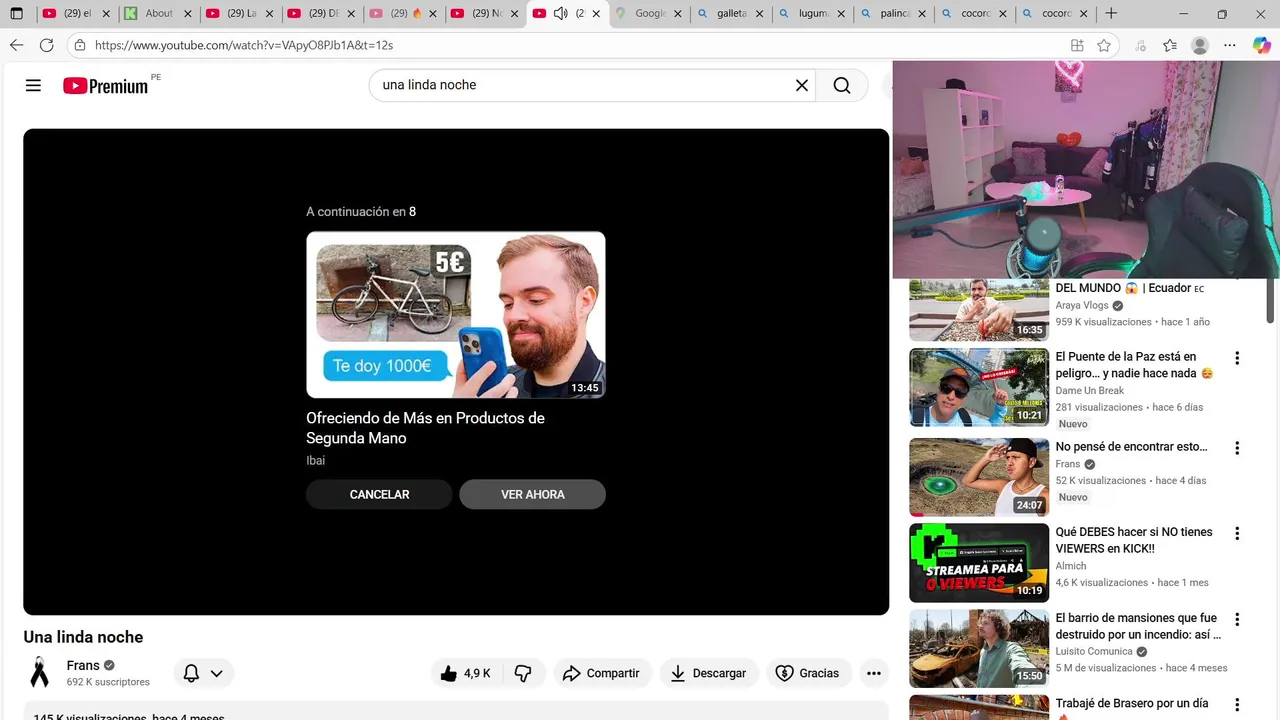Switch to the Google Maps tab
The width and height of the screenshot is (1280, 720).
649,14
